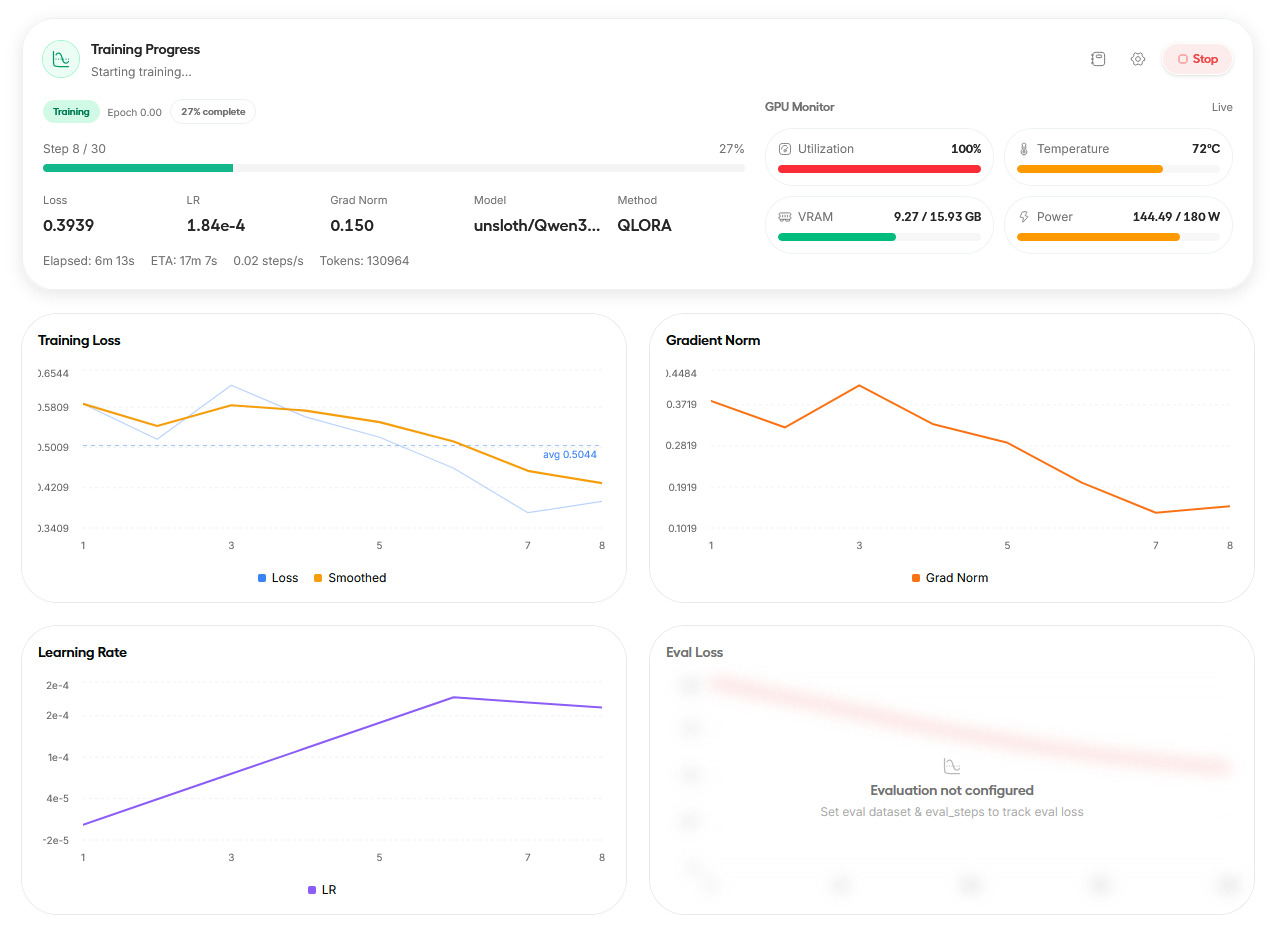Screen dimensions: 1276x927
Task: Click the truncated unsloth/Qwen3 model name
Action: pyautogui.click(x=537, y=226)
